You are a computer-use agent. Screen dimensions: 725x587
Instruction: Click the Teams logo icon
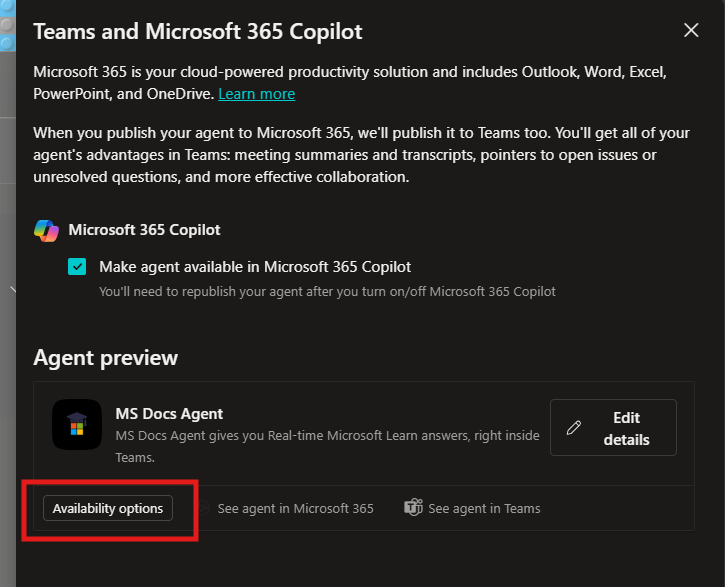tap(413, 508)
